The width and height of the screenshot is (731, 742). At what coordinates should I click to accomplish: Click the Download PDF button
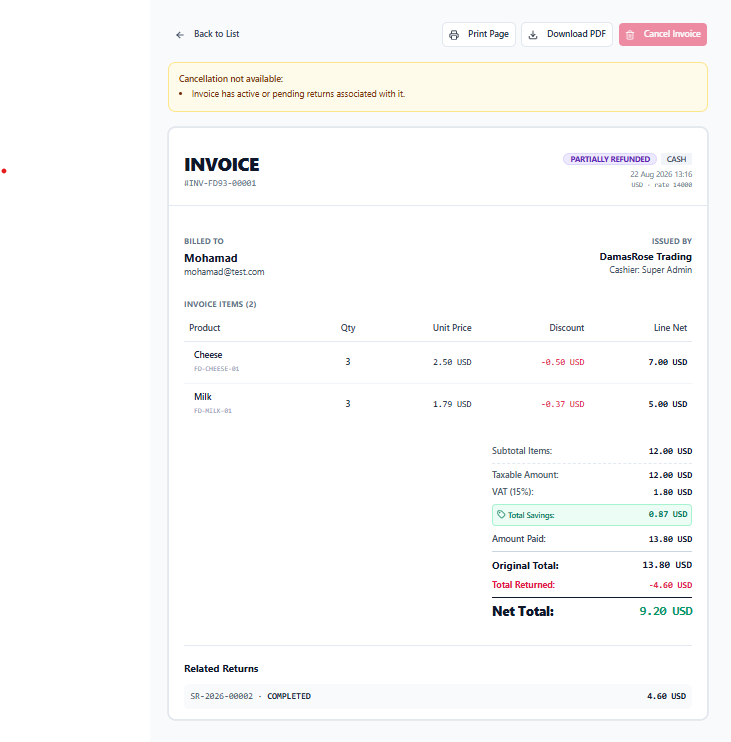567,35
